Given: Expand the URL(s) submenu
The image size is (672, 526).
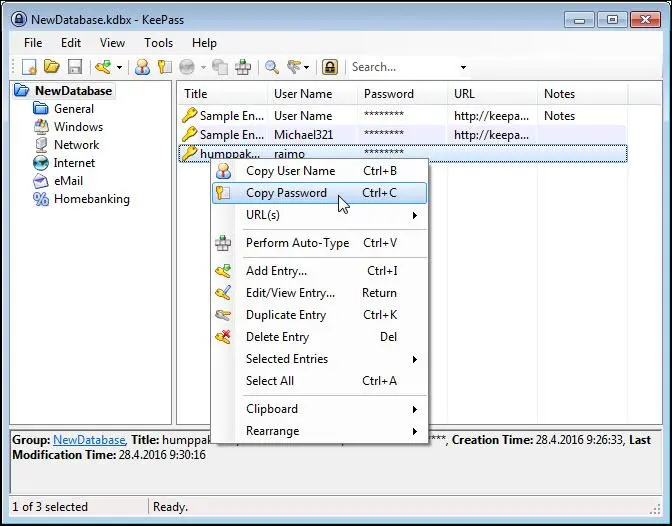Looking at the screenshot, I should coord(320,215).
